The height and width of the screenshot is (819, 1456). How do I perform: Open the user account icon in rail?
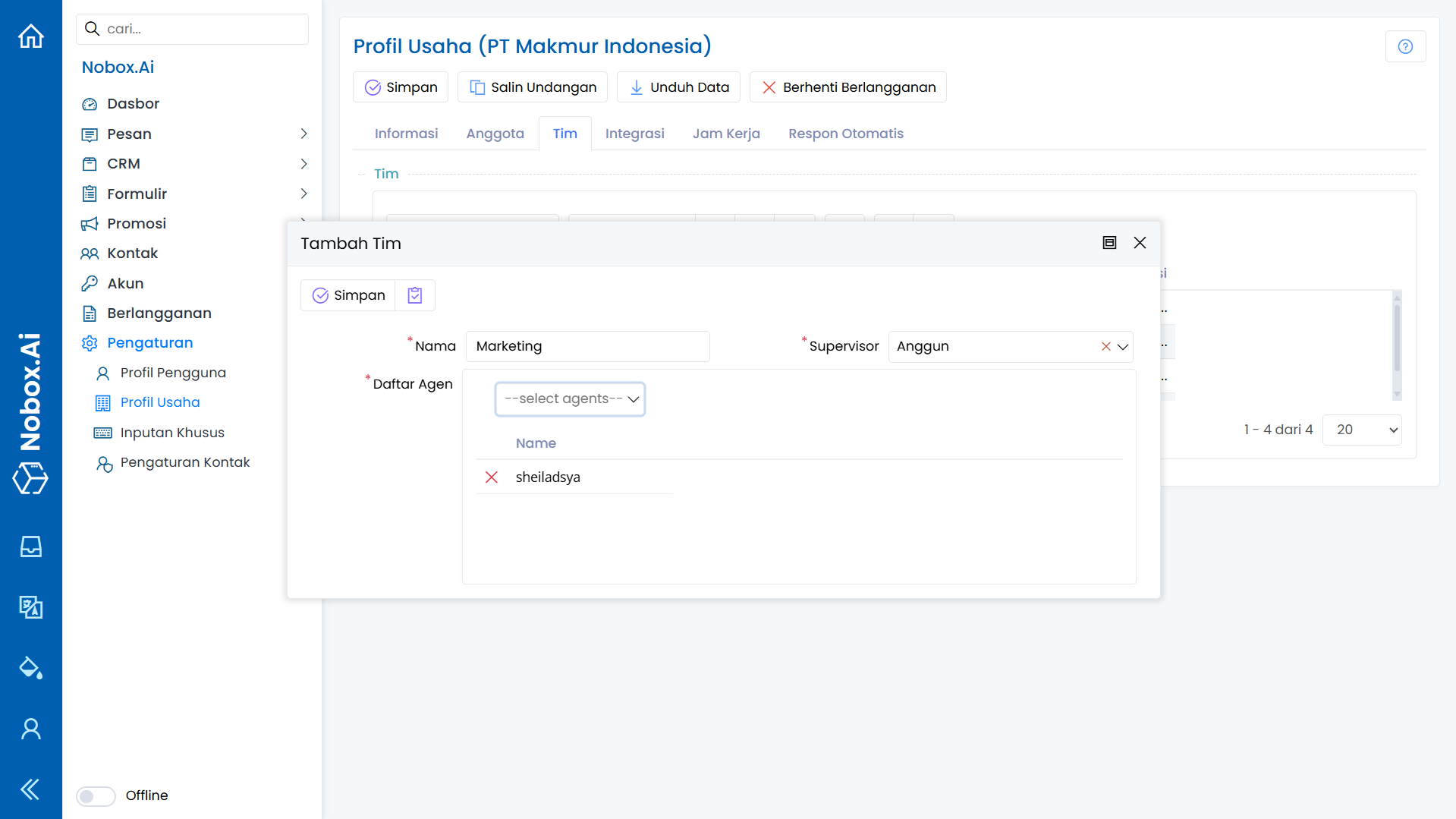(x=31, y=729)
